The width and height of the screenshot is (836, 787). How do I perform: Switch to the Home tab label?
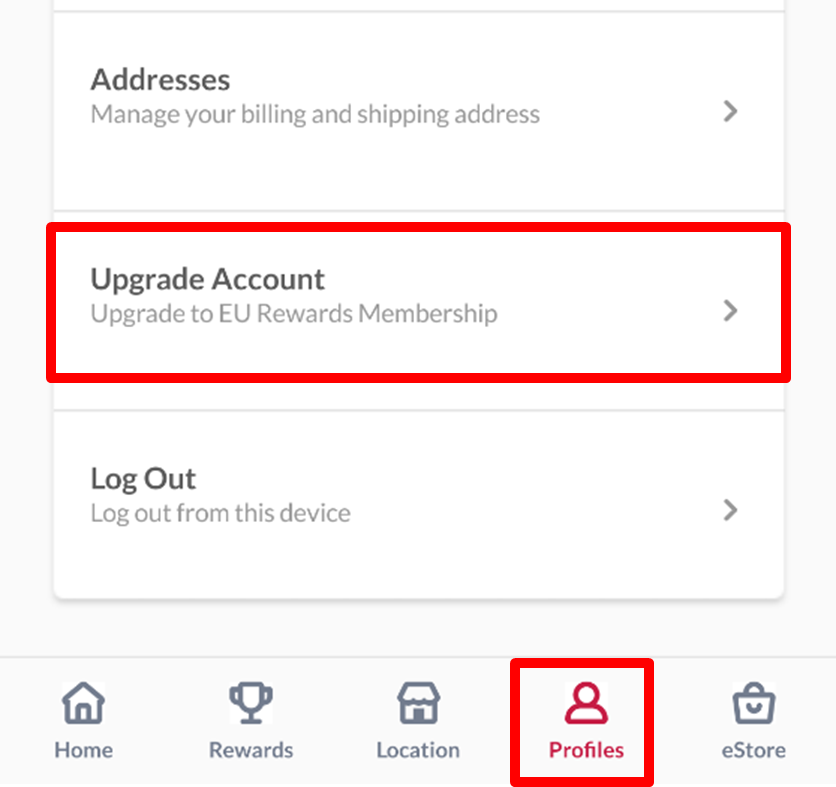pyautogui.click(x=83, y=750)
